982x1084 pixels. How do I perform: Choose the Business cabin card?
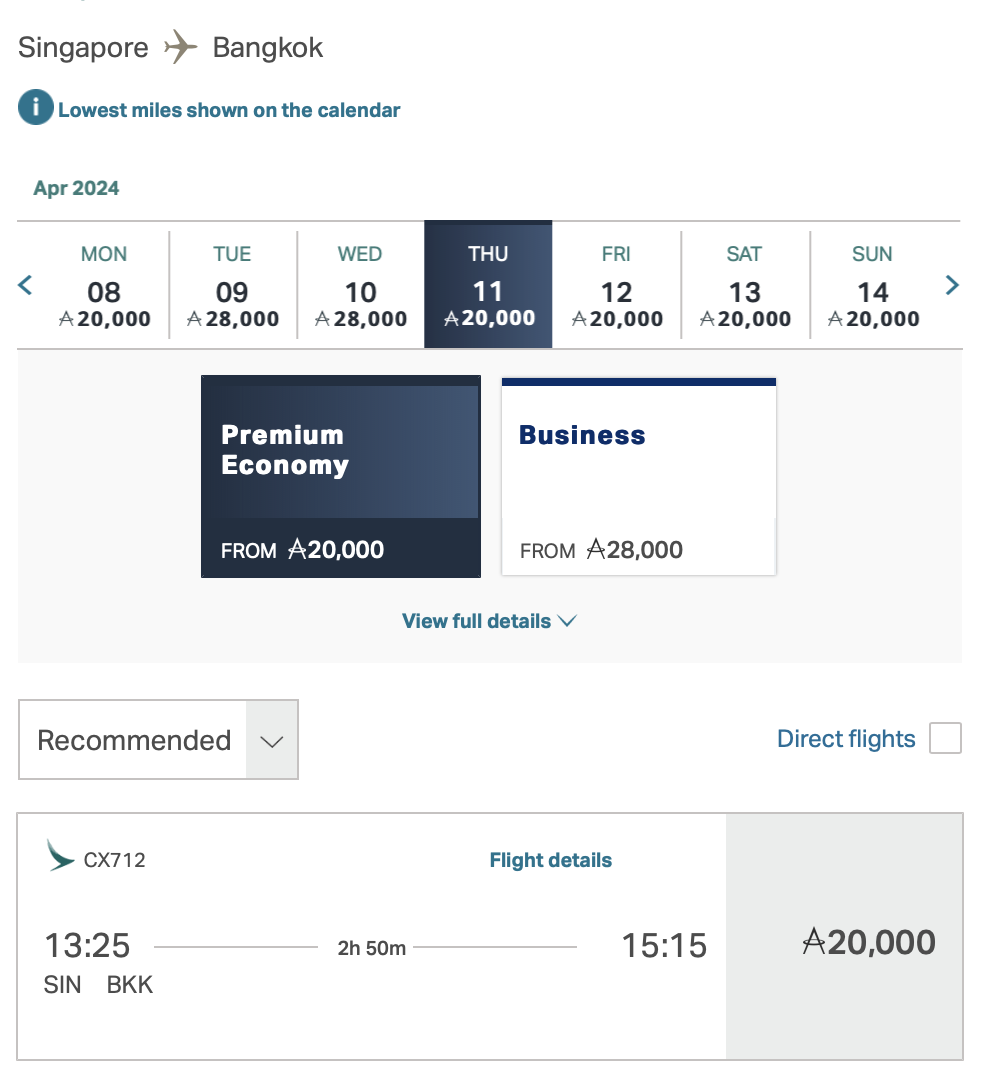pyautogui.click(x=639, y=476)
